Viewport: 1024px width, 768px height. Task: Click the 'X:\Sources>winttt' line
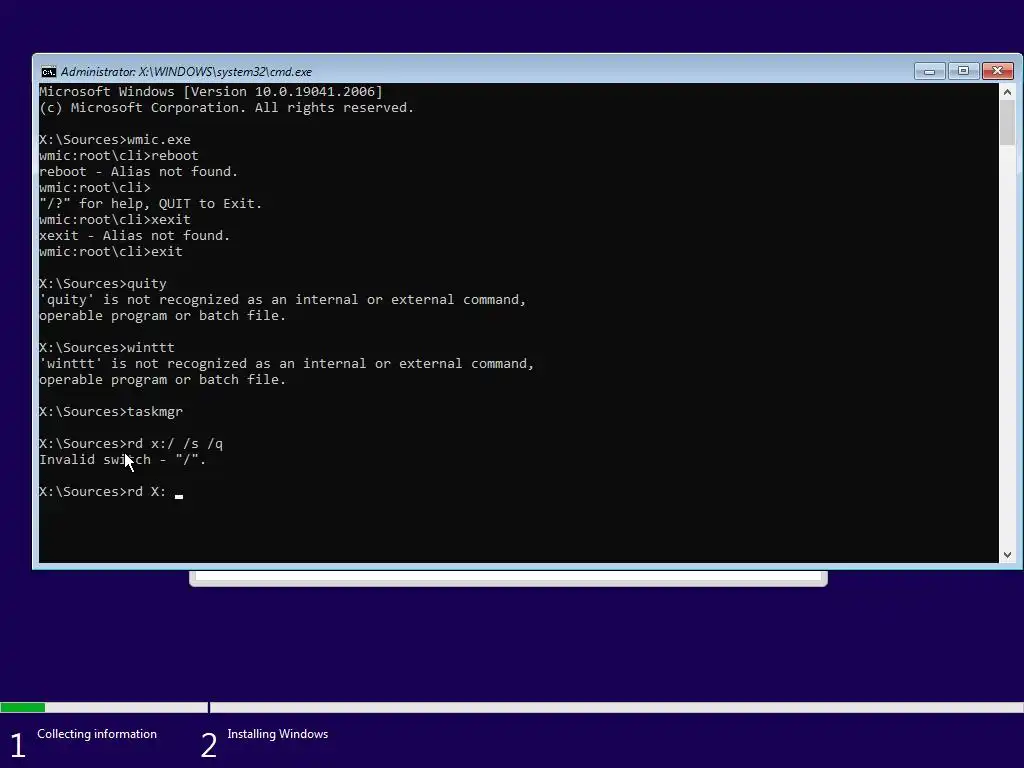point(107,347)
